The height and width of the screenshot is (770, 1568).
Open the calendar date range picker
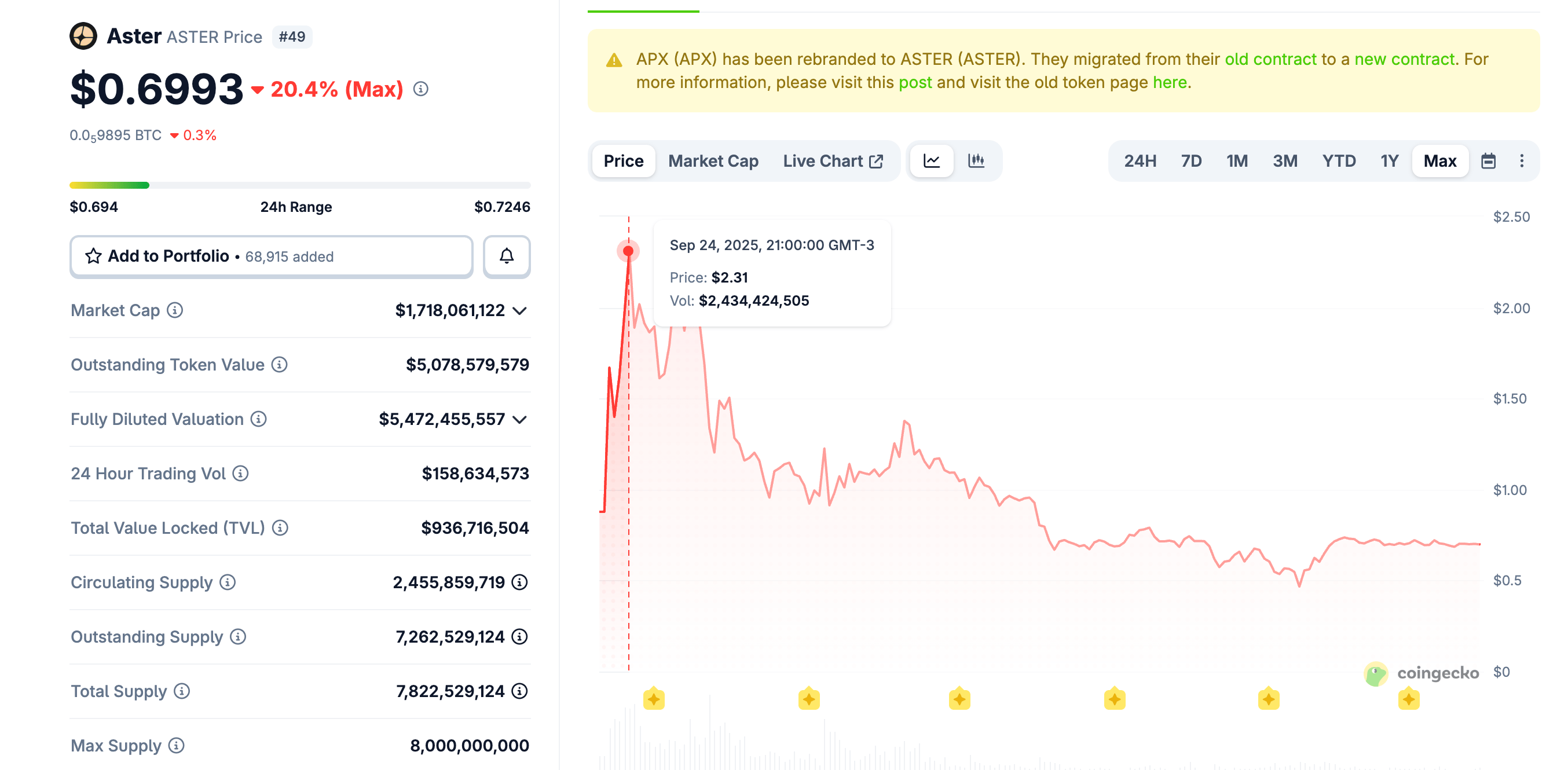(1488, 161)
